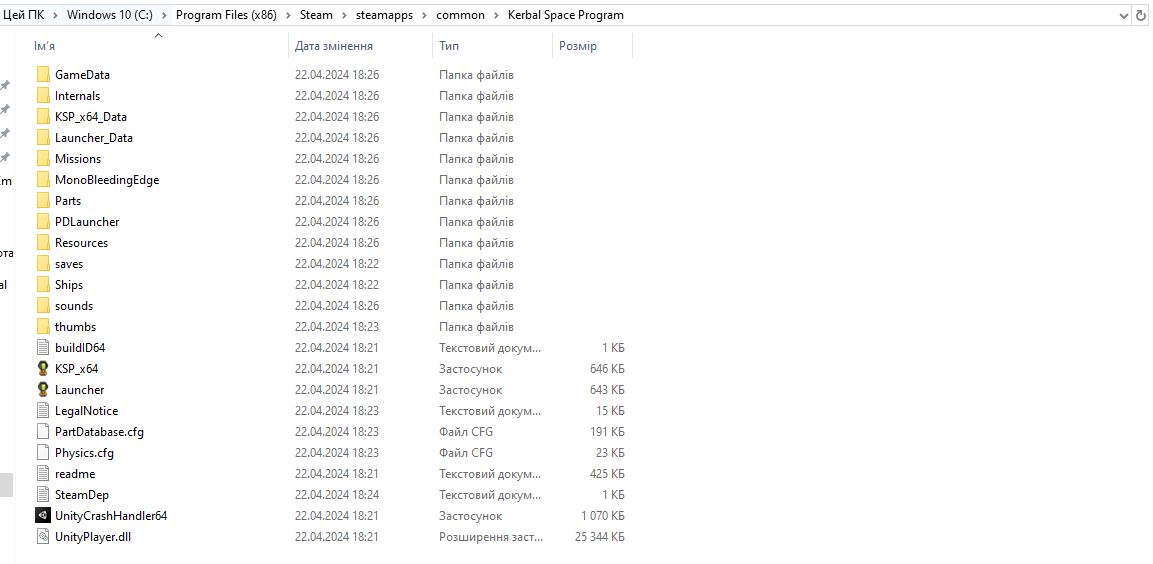Go to the common breadcrumb segment
Viewport: 1153px width, 564px height.
pyautogui.click(x=460, y=15)
